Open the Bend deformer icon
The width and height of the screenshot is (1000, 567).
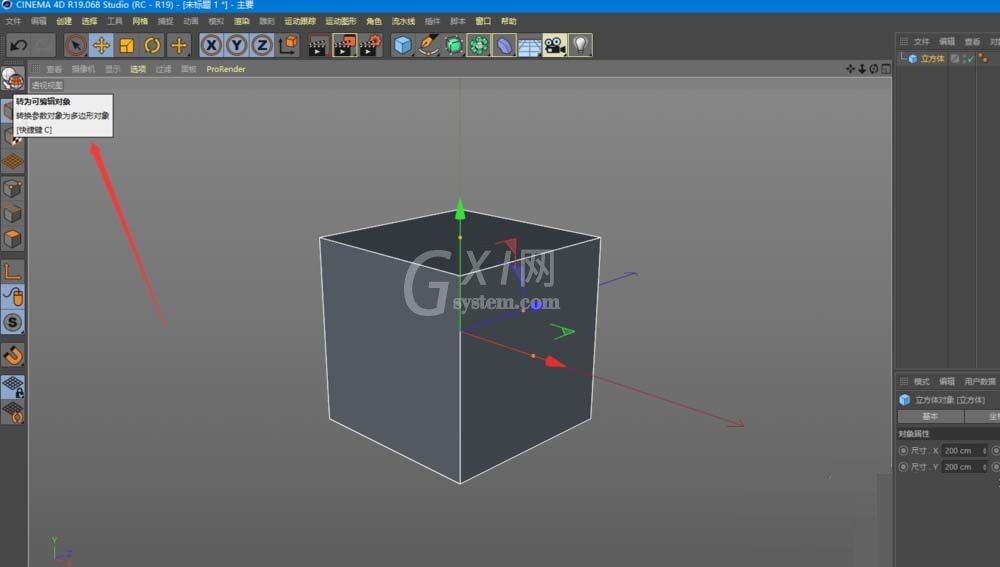pos(504,45)
